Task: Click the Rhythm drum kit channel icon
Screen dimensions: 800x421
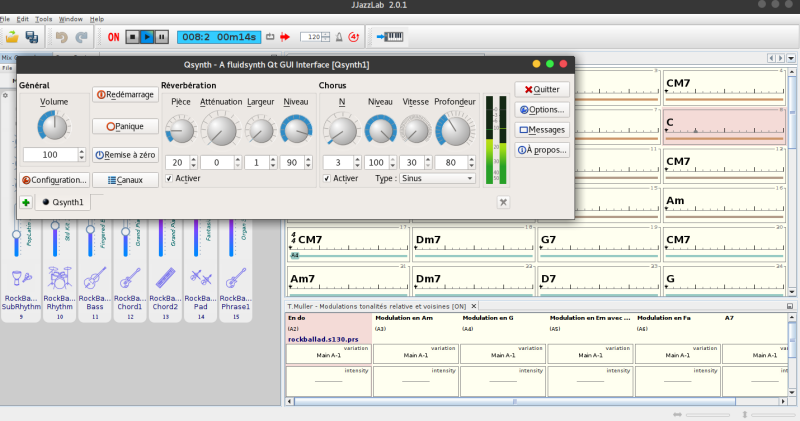Action: [60, 277]
